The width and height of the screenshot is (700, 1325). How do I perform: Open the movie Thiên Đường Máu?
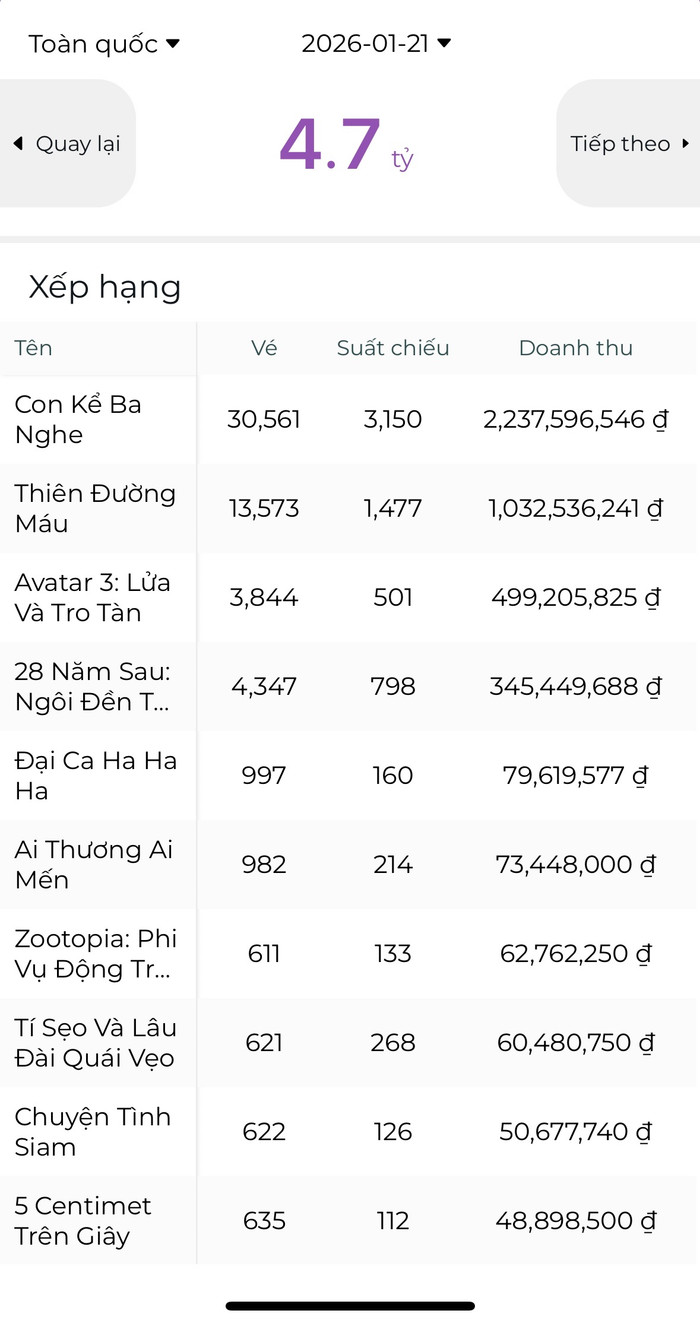(x=95, y=508)
